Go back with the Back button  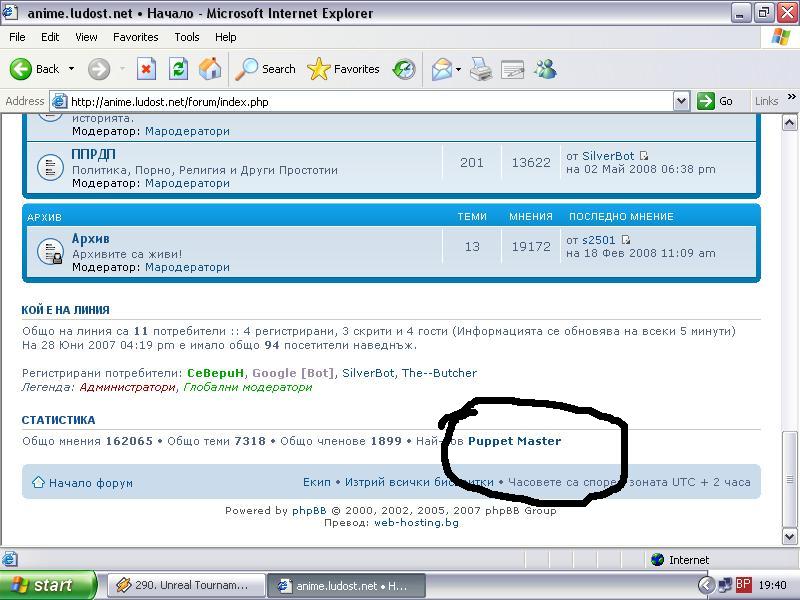coord(35,69)
